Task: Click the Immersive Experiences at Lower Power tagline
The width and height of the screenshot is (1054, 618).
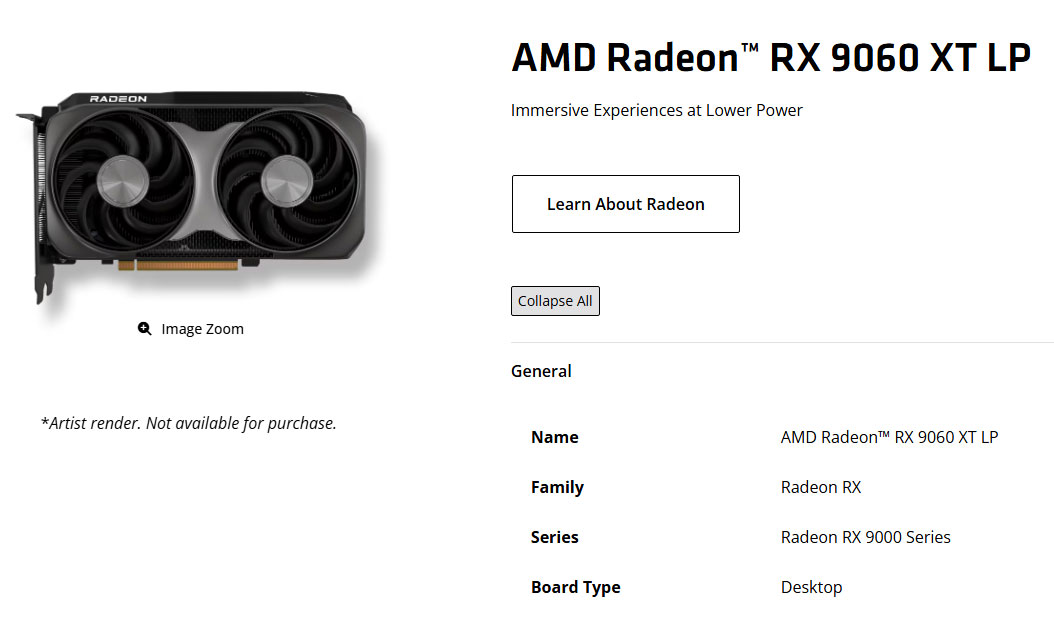Action: pos(656,110)
